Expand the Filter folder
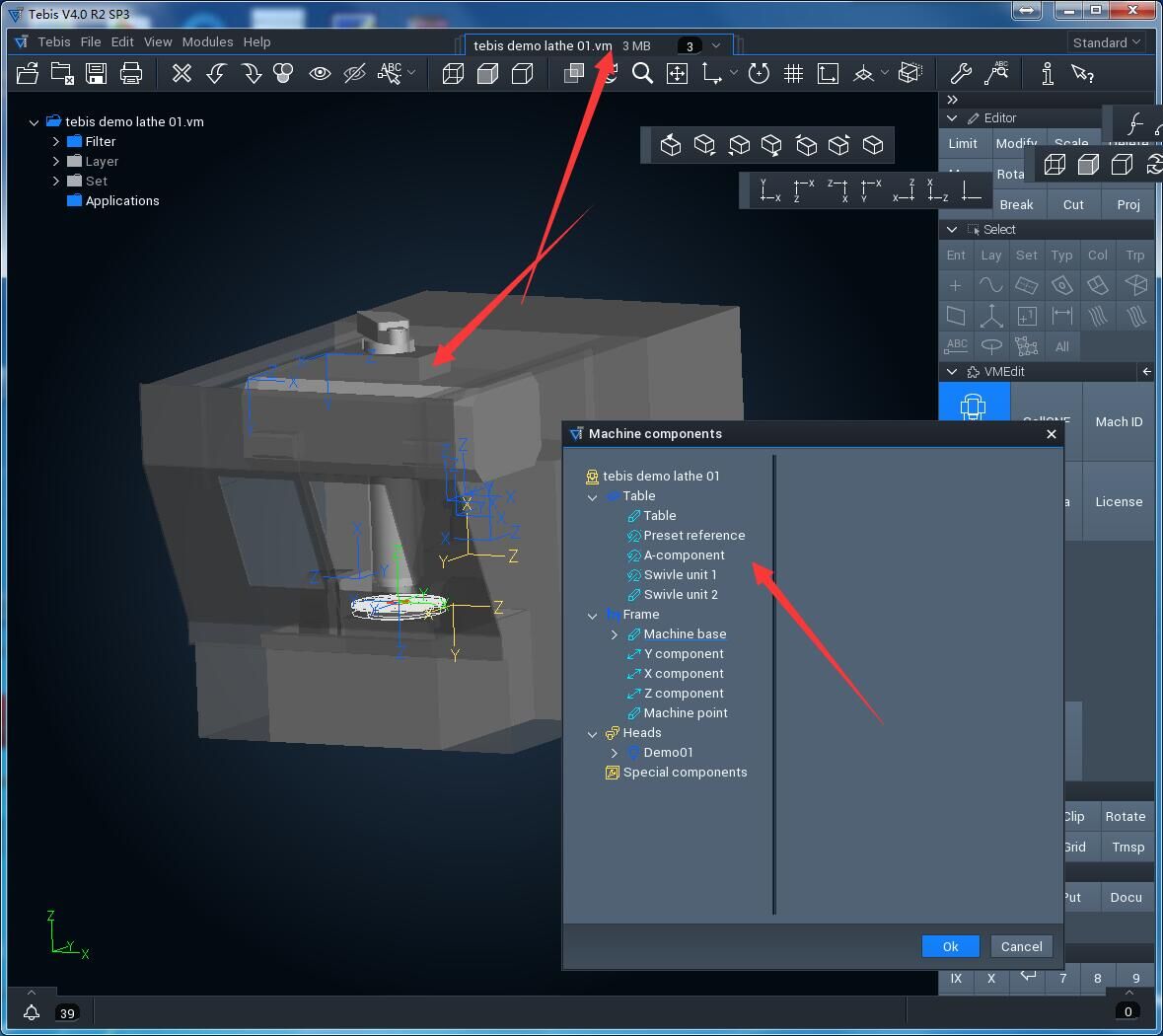The image size is (1163, 1036). coord(55,141)
